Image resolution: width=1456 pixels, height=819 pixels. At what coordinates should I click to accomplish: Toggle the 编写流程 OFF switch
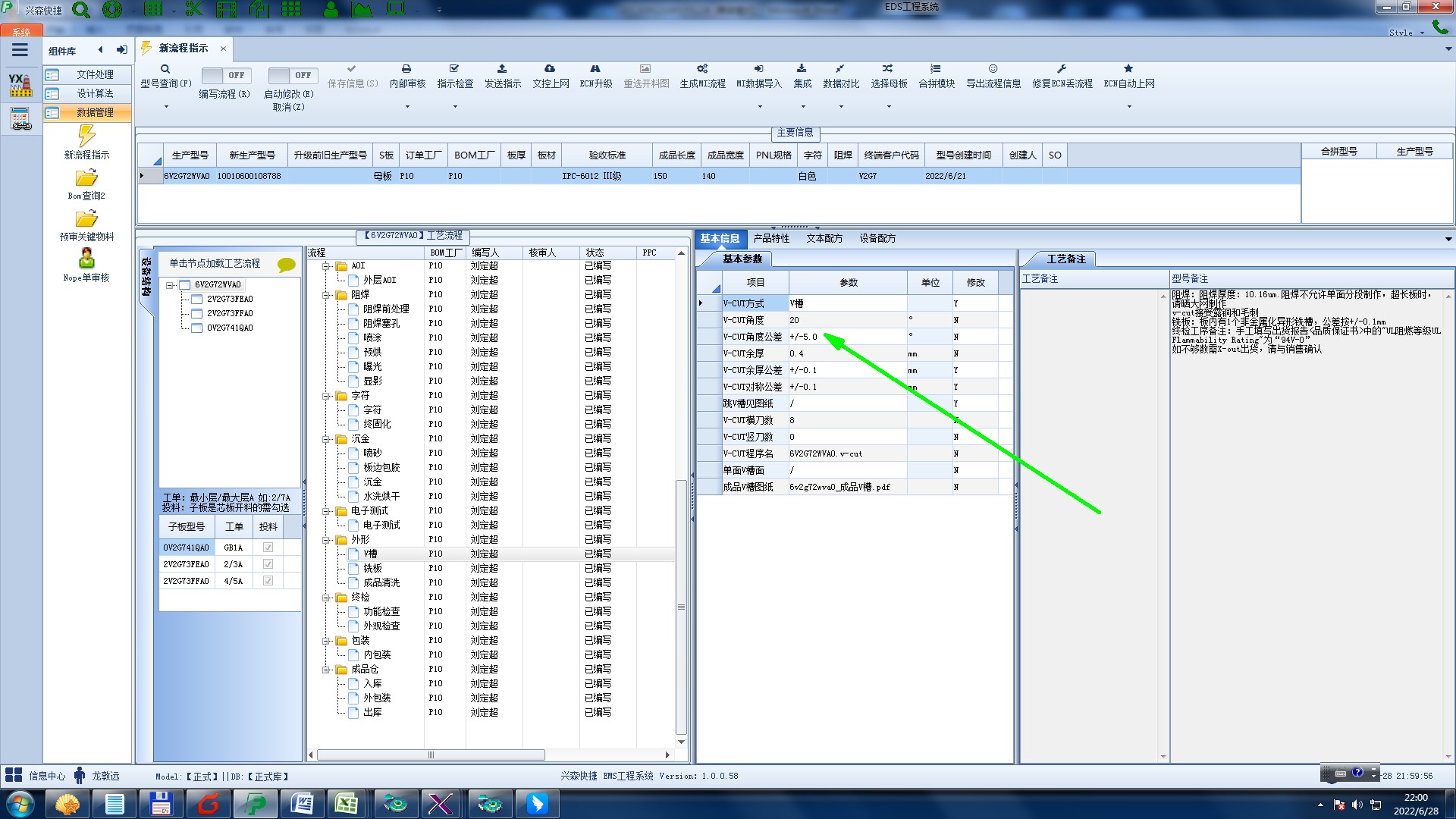click(x=227, y=75)
